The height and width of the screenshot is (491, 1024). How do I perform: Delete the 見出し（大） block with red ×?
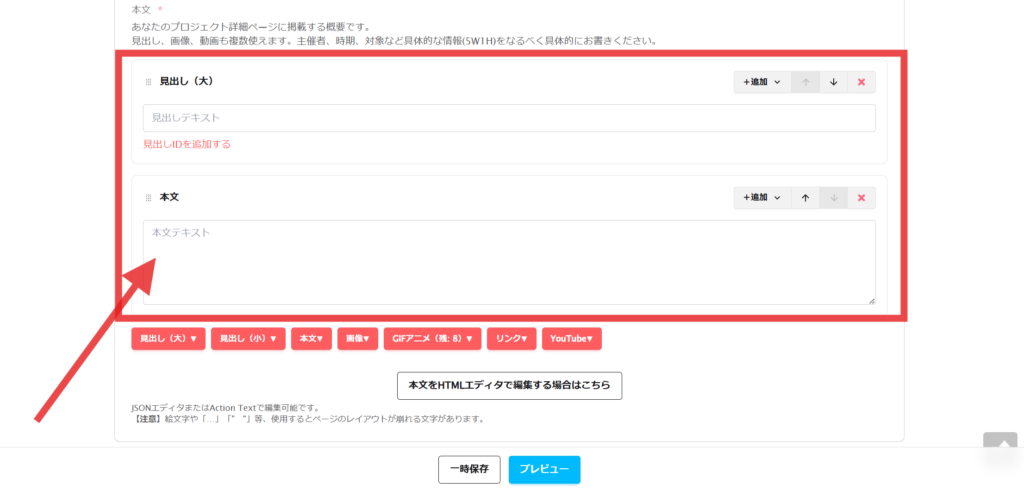click(861, 82)
